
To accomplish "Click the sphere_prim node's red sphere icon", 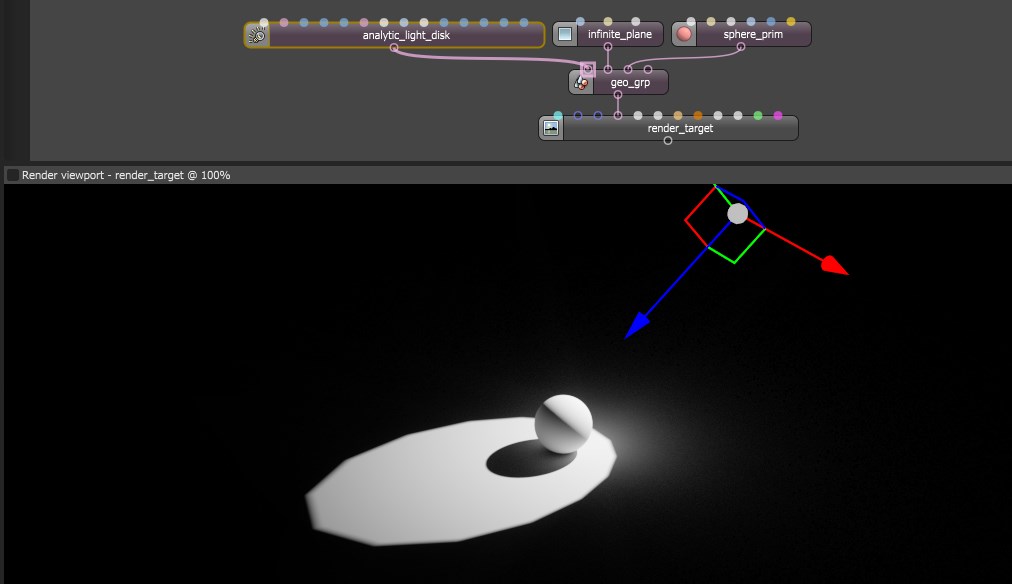I will click(x=684, y=34).
